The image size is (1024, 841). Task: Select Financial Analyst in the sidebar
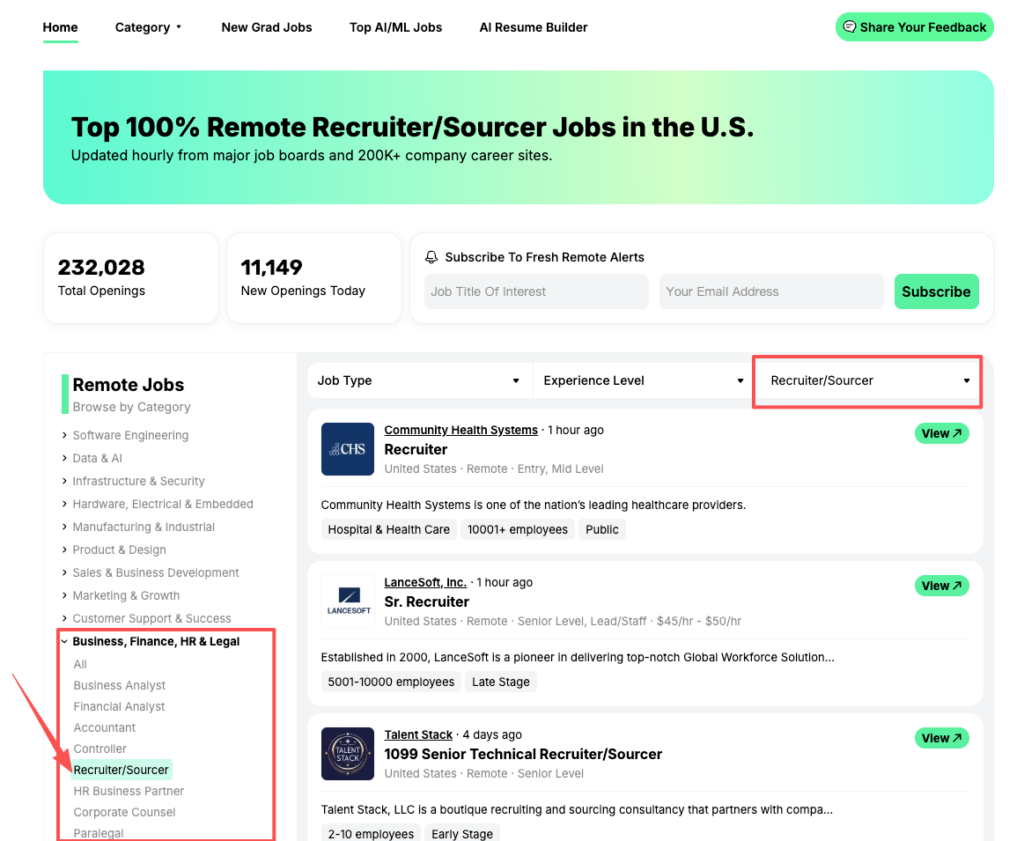click(x=119, y=706)
